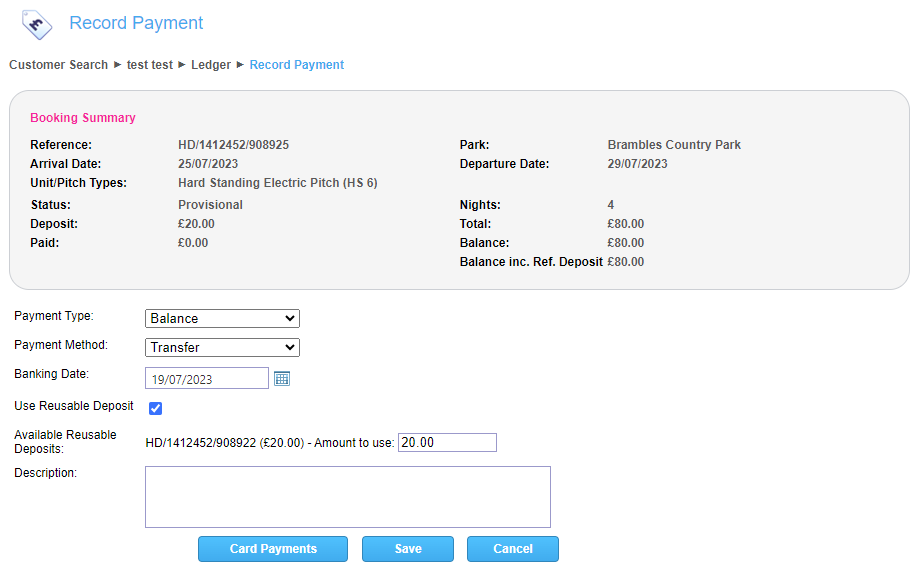Select the Booking Summary heading
The width and height of the screenshot is (914, 580).
(83, 118)
